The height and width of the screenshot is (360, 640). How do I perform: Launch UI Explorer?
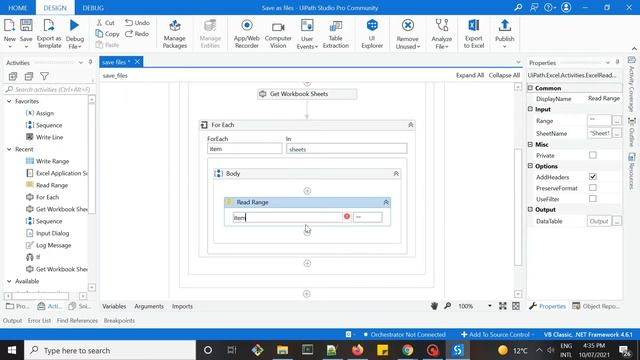click(372, 33)
